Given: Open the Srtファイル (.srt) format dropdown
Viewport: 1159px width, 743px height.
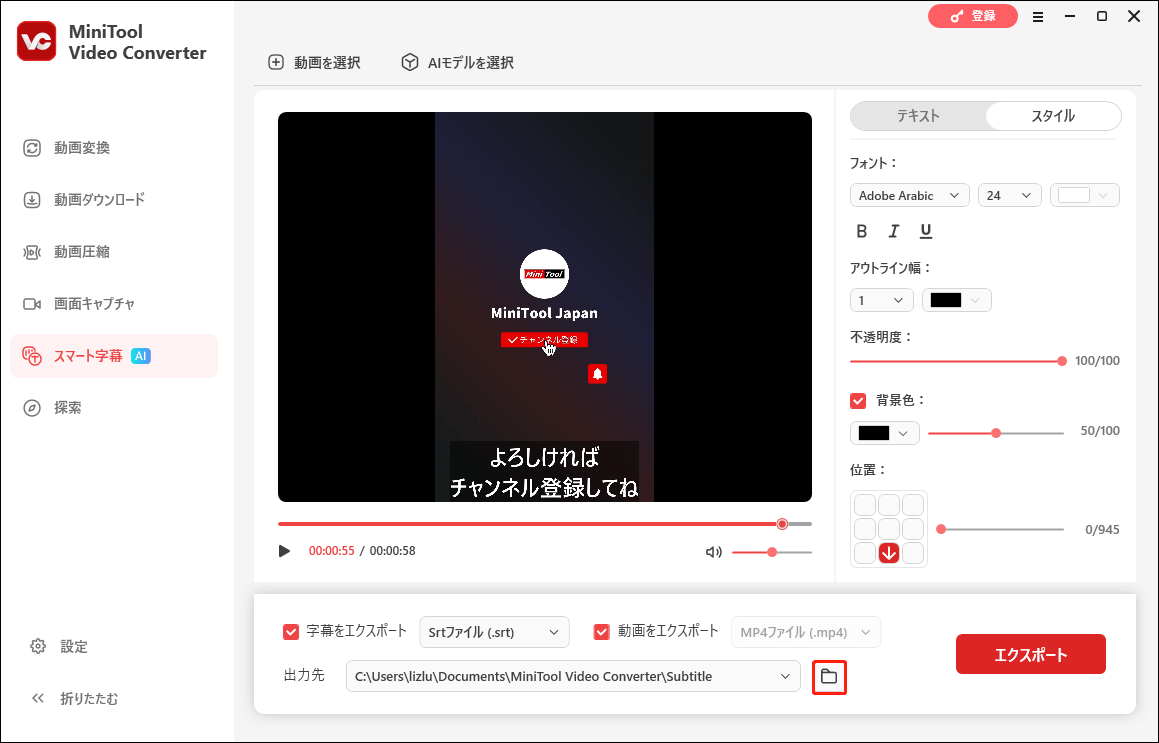Looking at the screenshot, I should click(x=494, y=632).
